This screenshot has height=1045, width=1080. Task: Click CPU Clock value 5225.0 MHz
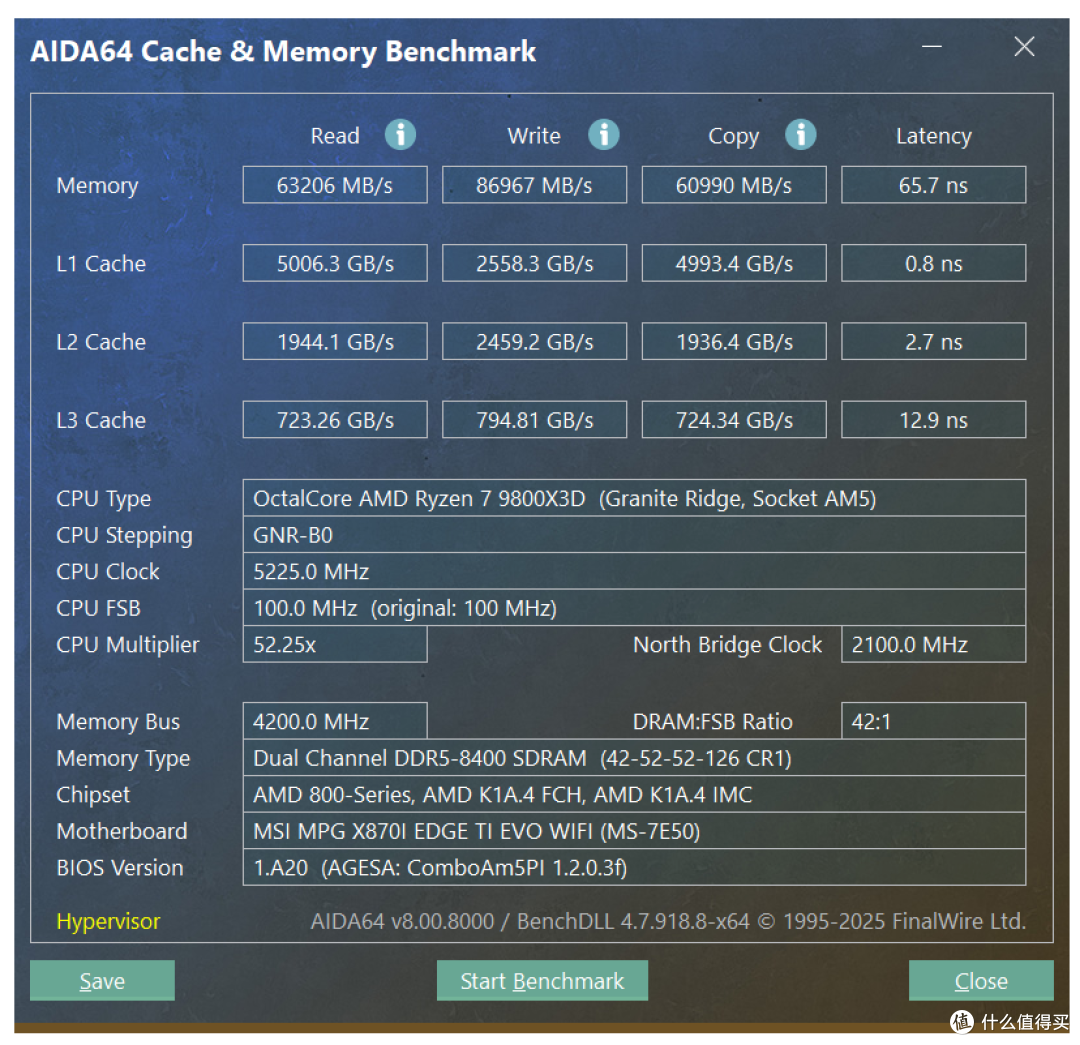[x=634, y=571]
